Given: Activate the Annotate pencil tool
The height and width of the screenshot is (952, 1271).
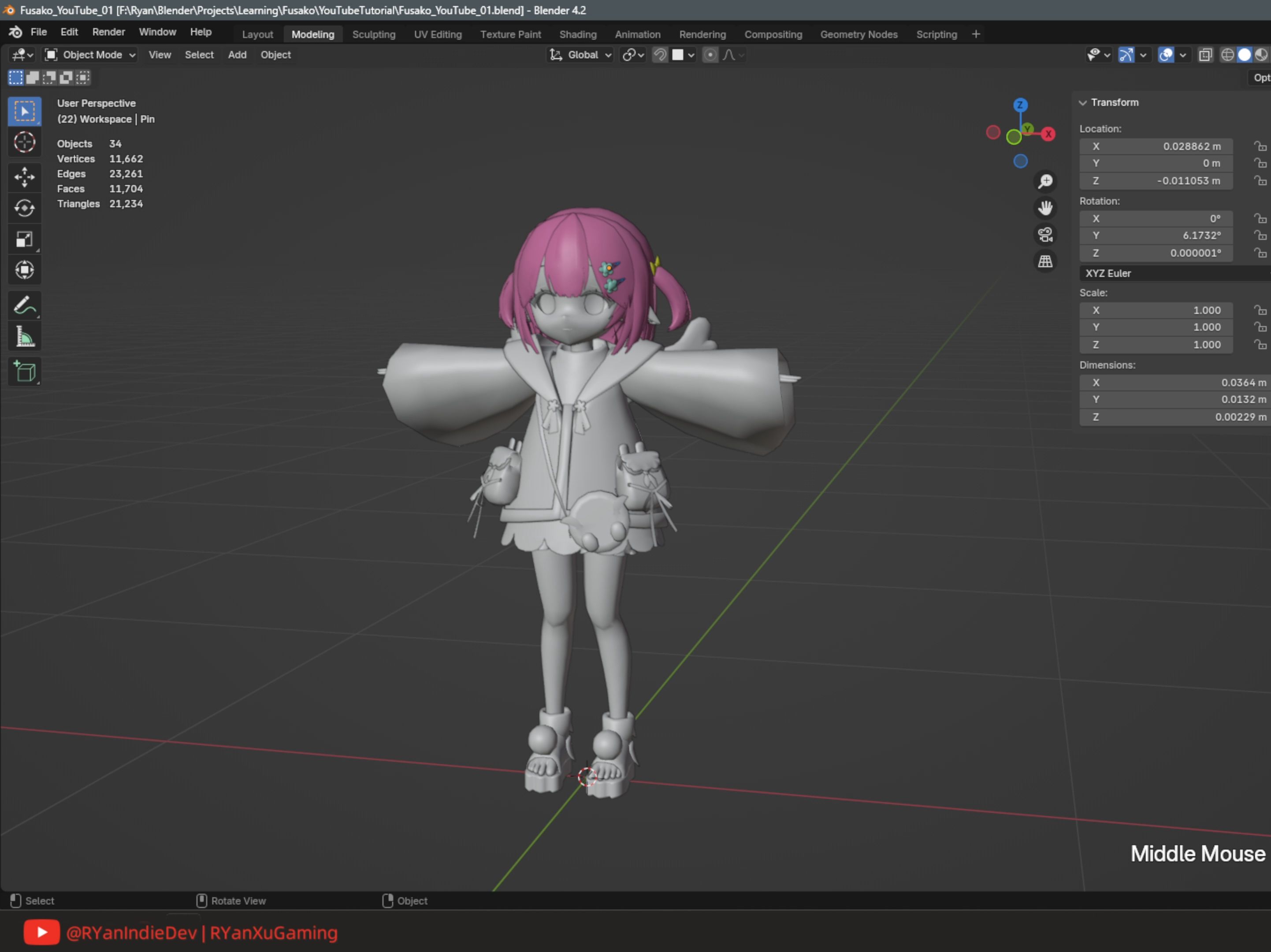Looking at the screenshot, I should pos(24,305).
